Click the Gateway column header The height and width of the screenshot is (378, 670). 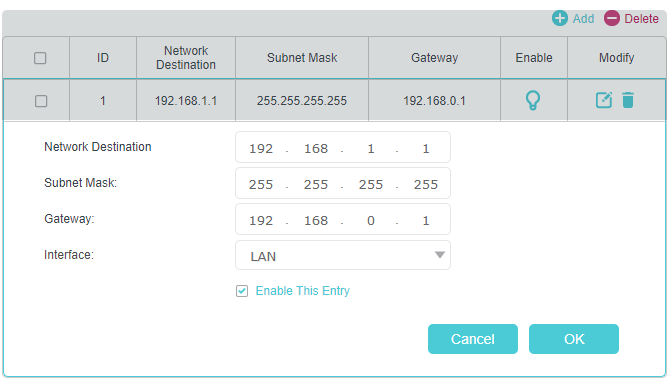click(434, 58)
